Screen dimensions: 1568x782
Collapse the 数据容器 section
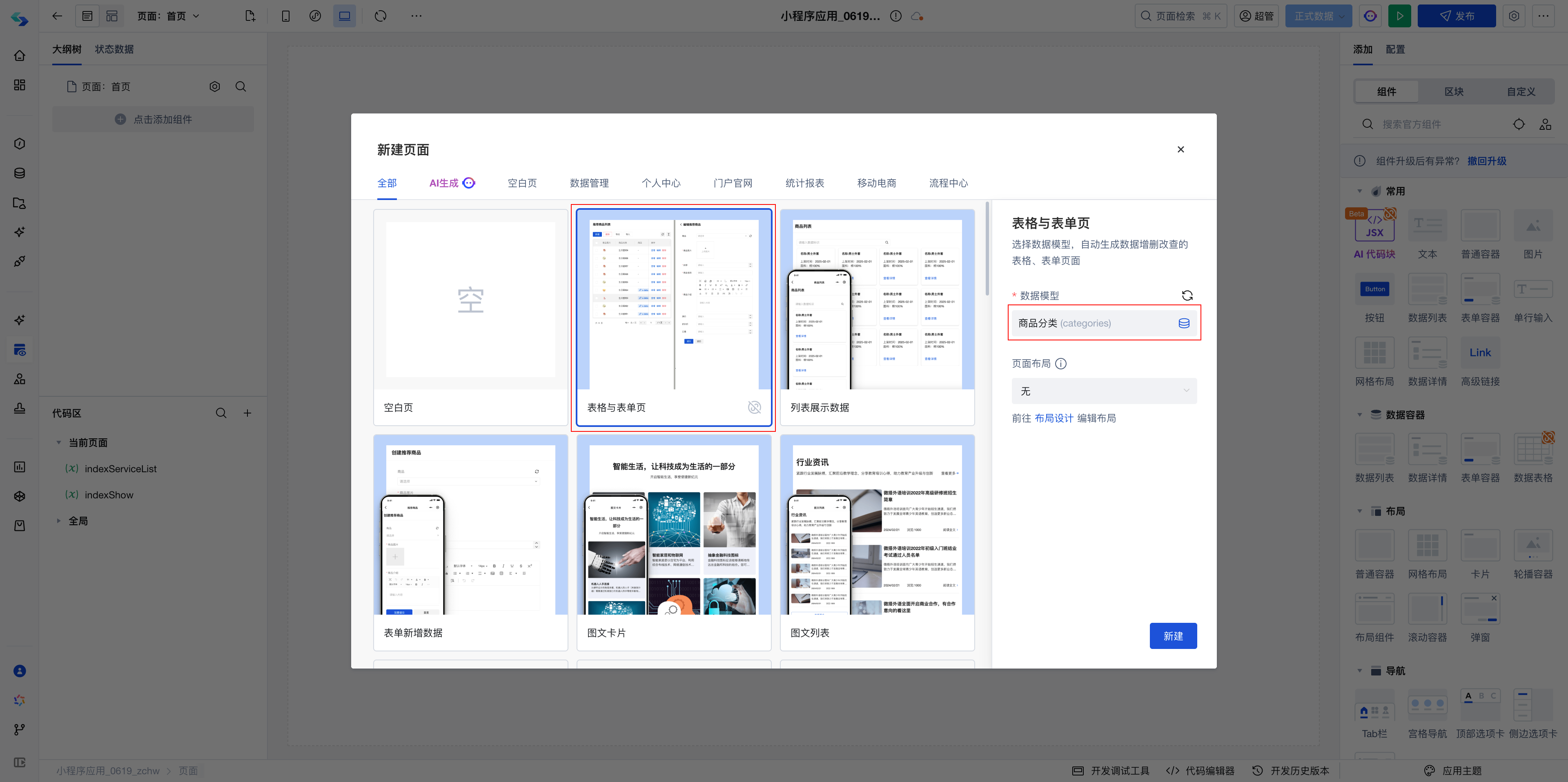click(x=1359, y=415)
